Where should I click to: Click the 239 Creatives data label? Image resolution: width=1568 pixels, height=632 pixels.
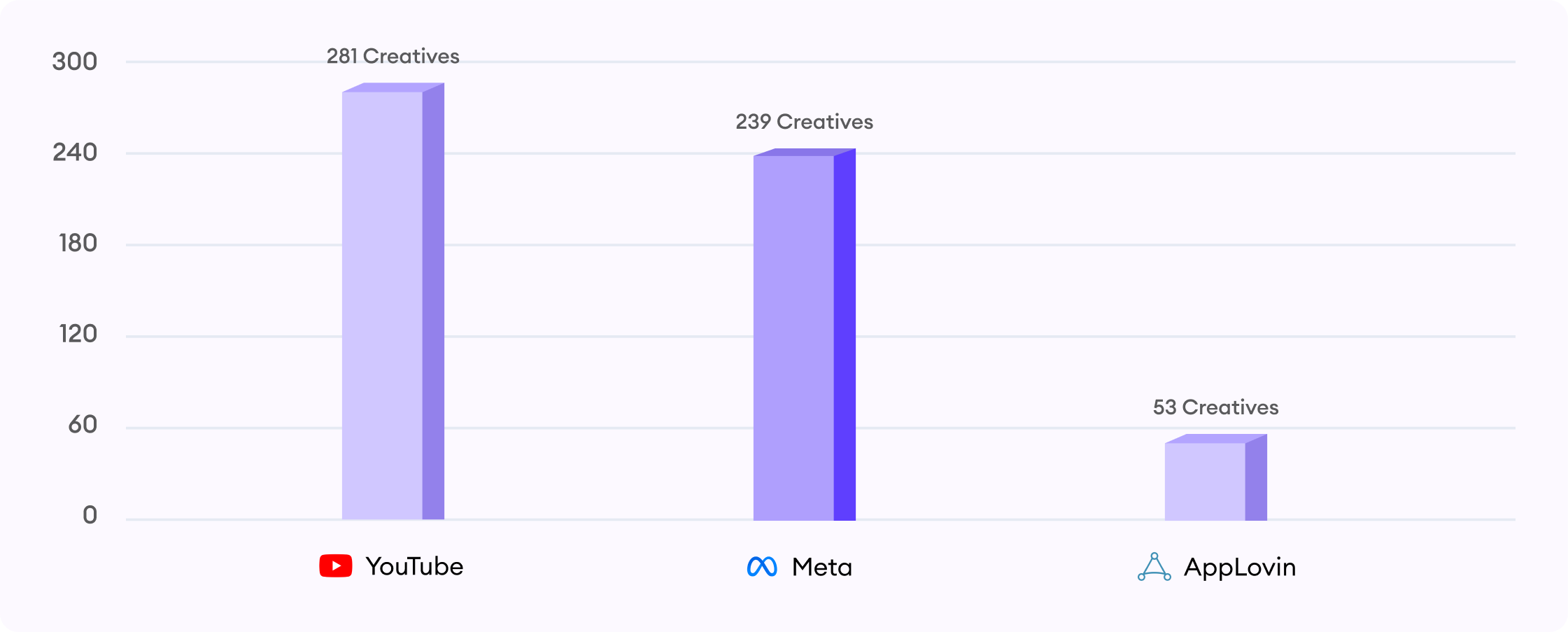(x=805, y=122)
